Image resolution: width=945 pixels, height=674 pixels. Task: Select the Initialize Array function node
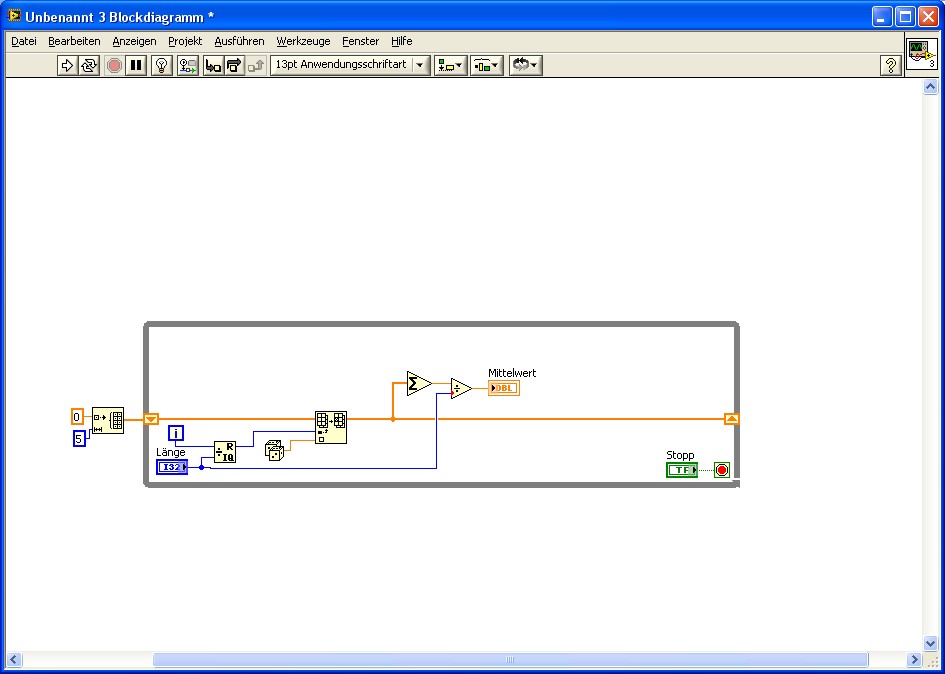coord(108,420)
